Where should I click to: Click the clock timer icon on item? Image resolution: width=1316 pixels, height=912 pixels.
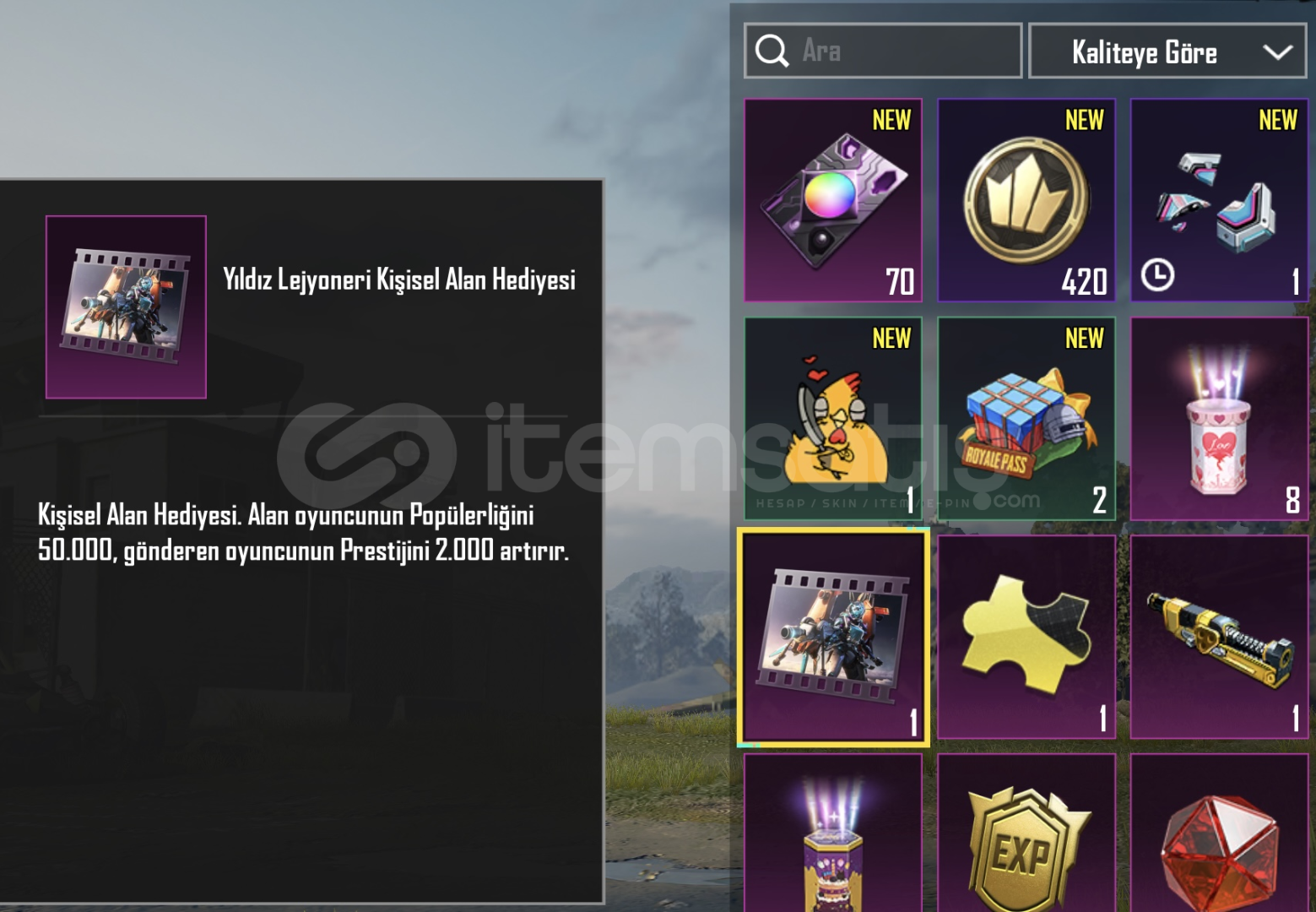tap(1157, 275)
